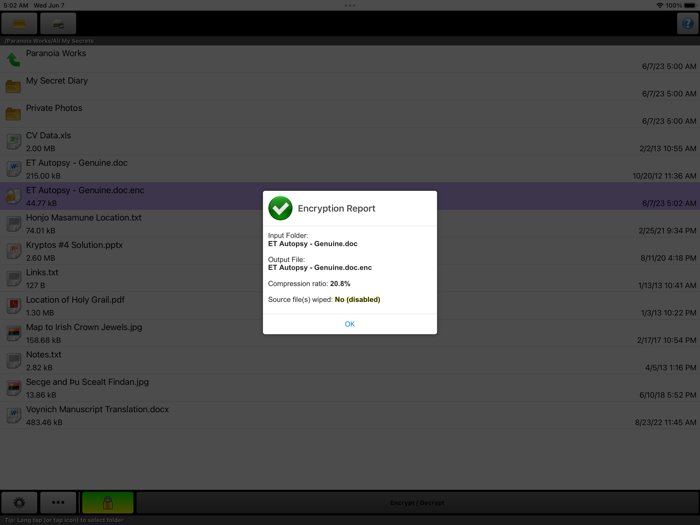The height and width of the screenshot is (525, 700).
Task: Select the ET Autopsy - Genuine.doc Word icon
Action: (x=14, y=169)
